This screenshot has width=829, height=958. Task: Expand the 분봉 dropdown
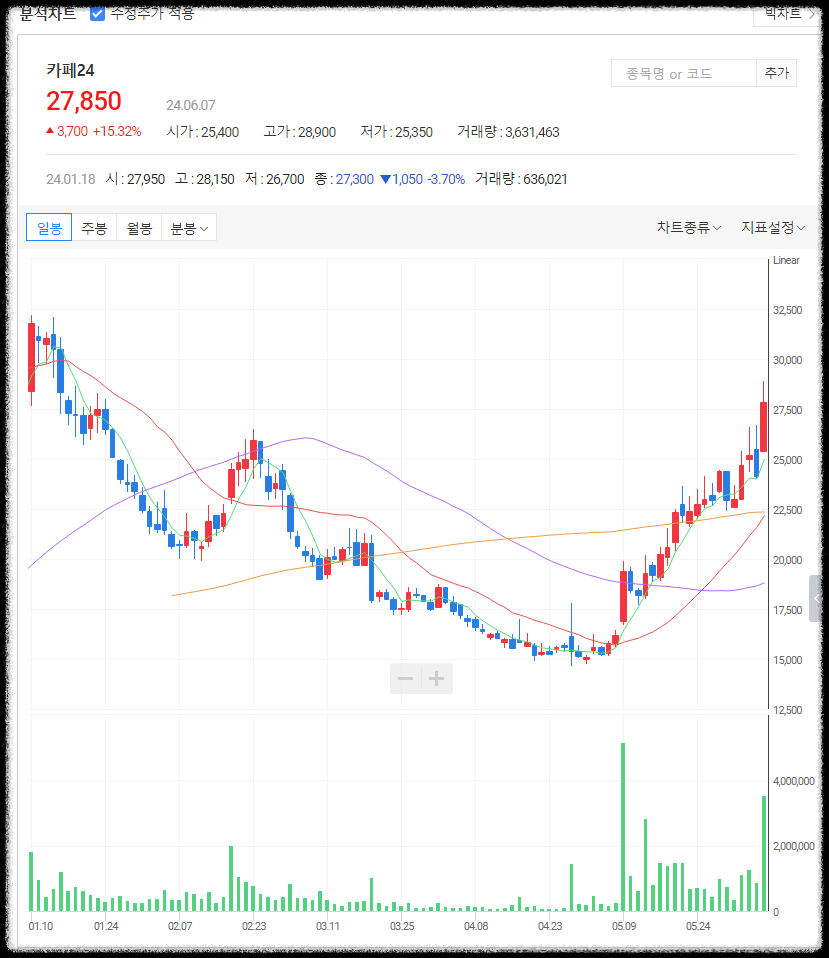click(189, 228)
